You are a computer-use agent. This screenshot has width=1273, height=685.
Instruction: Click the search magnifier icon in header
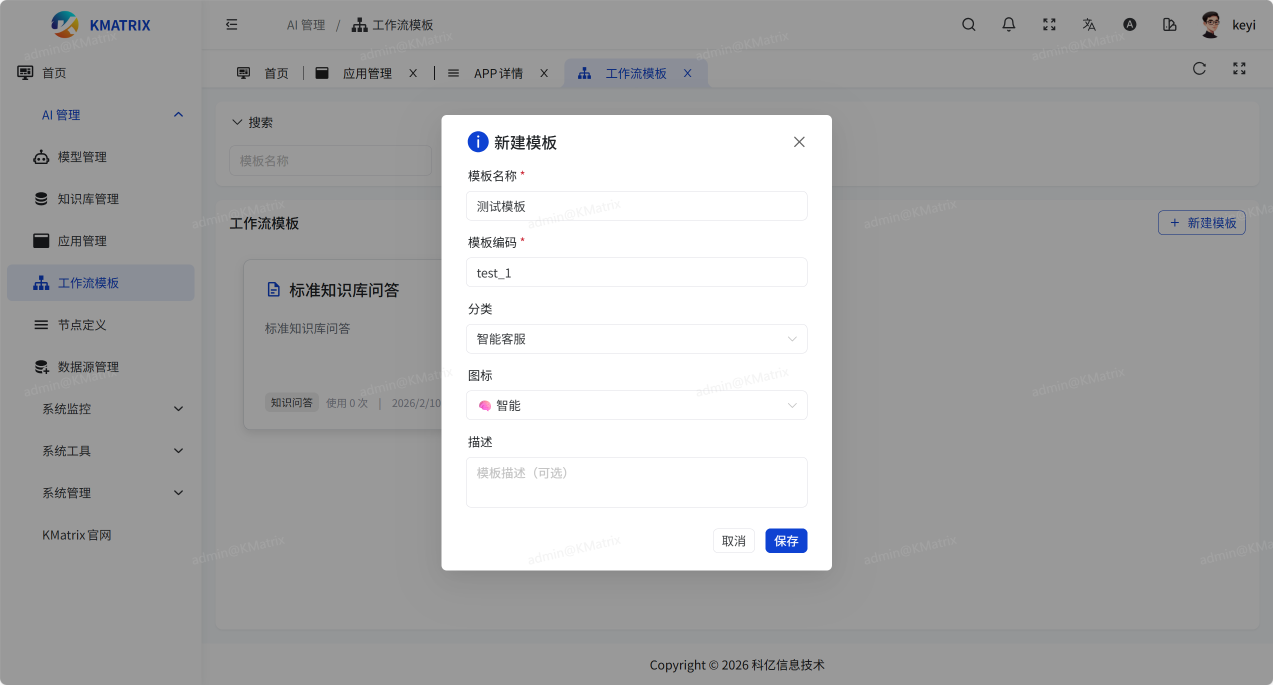pos(968,25)
